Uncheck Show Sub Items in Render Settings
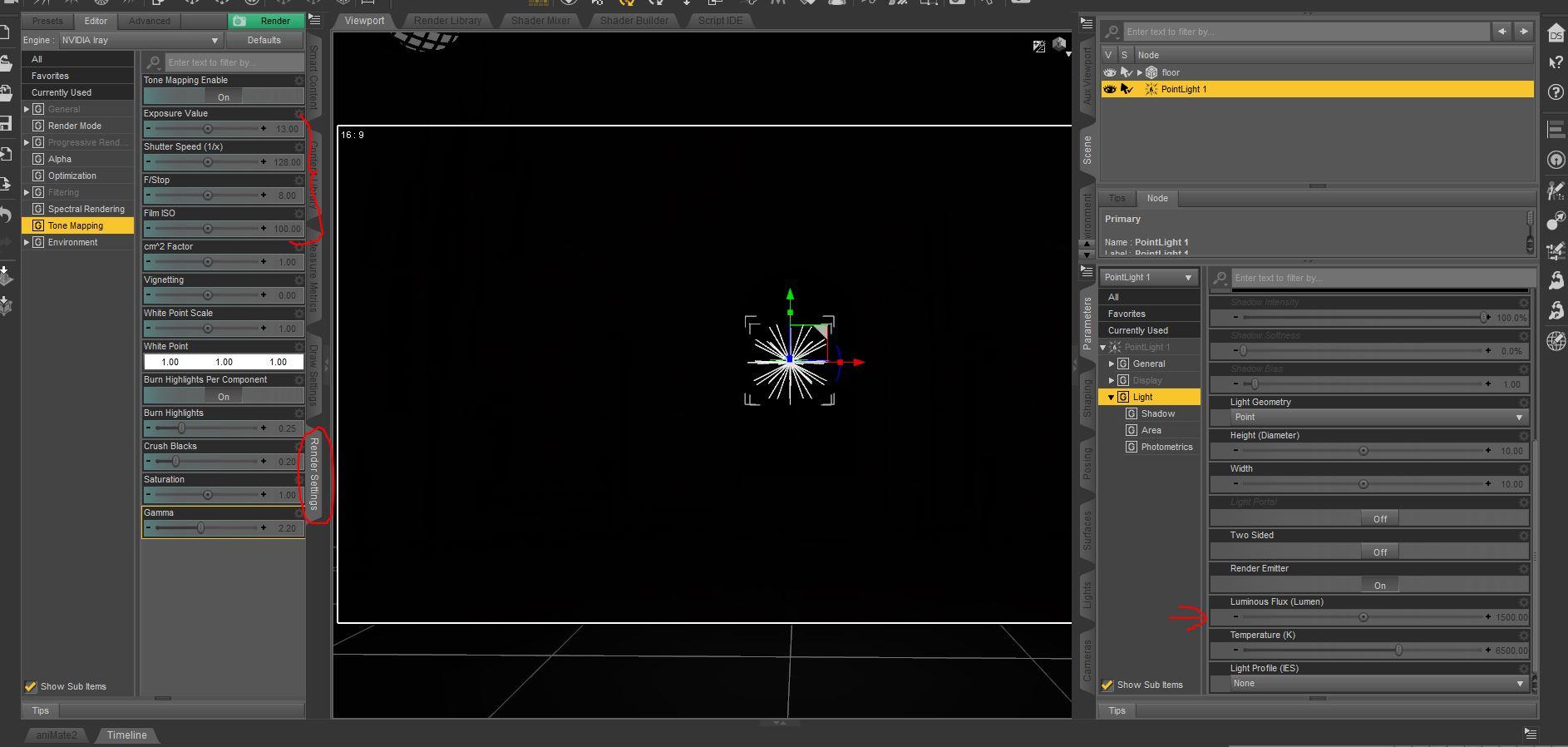Image resolution: width=1568 pixels, height=747 pixels. point(31,686)
